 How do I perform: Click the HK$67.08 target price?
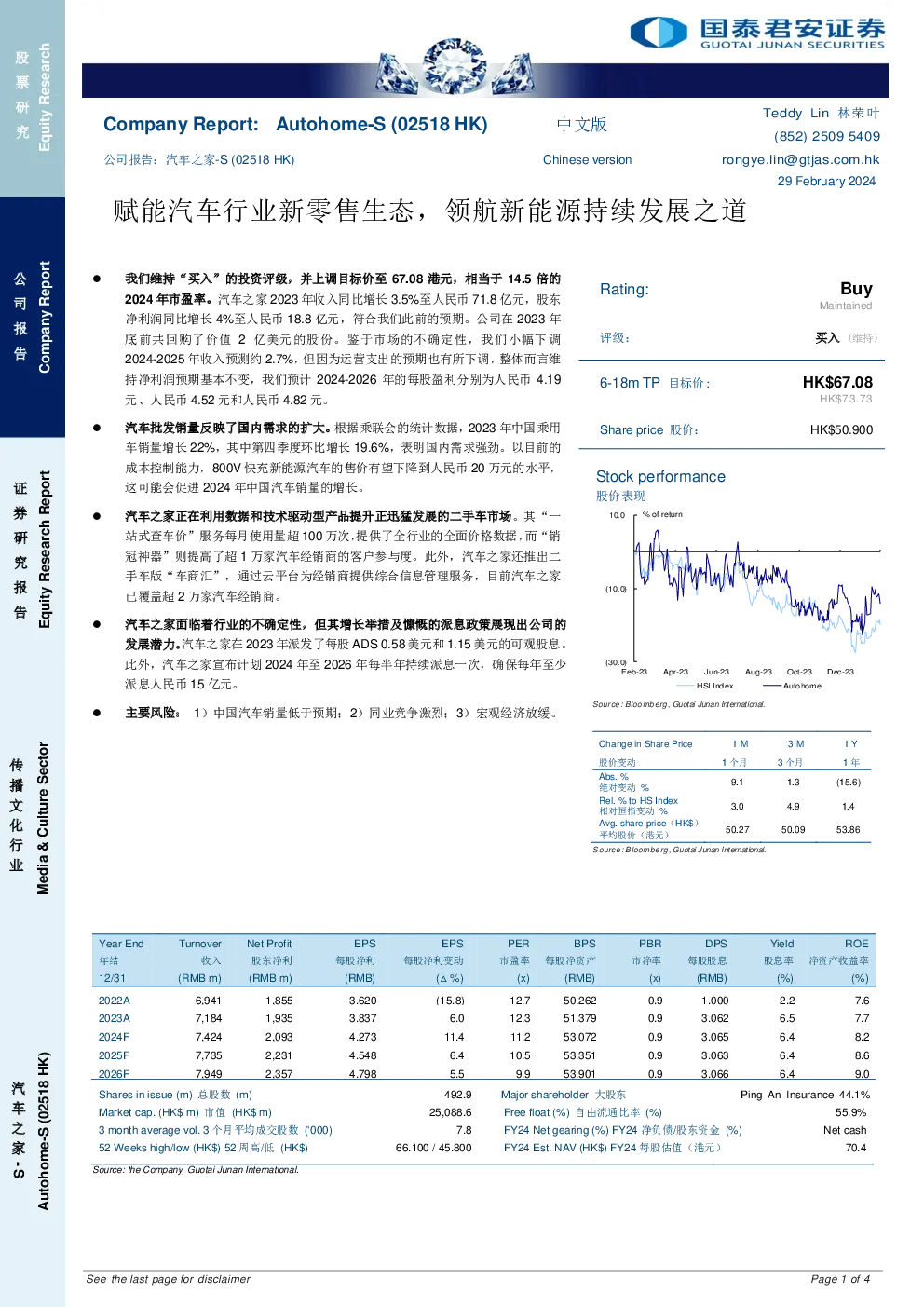coord(837,382)
